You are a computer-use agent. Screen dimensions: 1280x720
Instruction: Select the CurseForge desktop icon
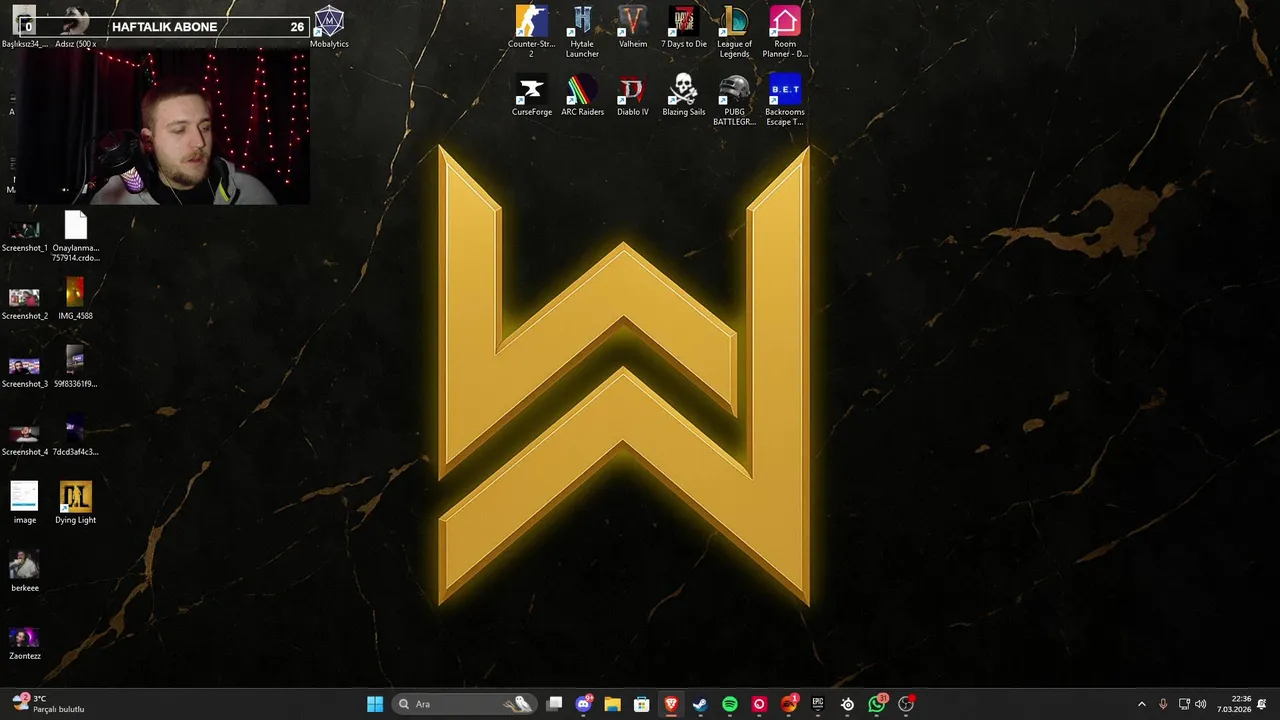click(531, 95)
